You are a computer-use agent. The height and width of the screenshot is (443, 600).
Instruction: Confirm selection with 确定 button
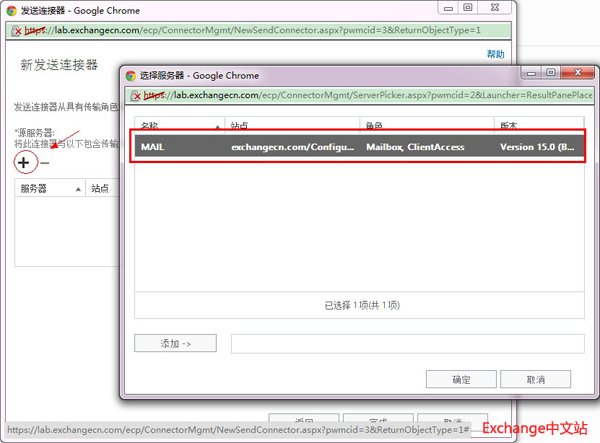(461, 380)
